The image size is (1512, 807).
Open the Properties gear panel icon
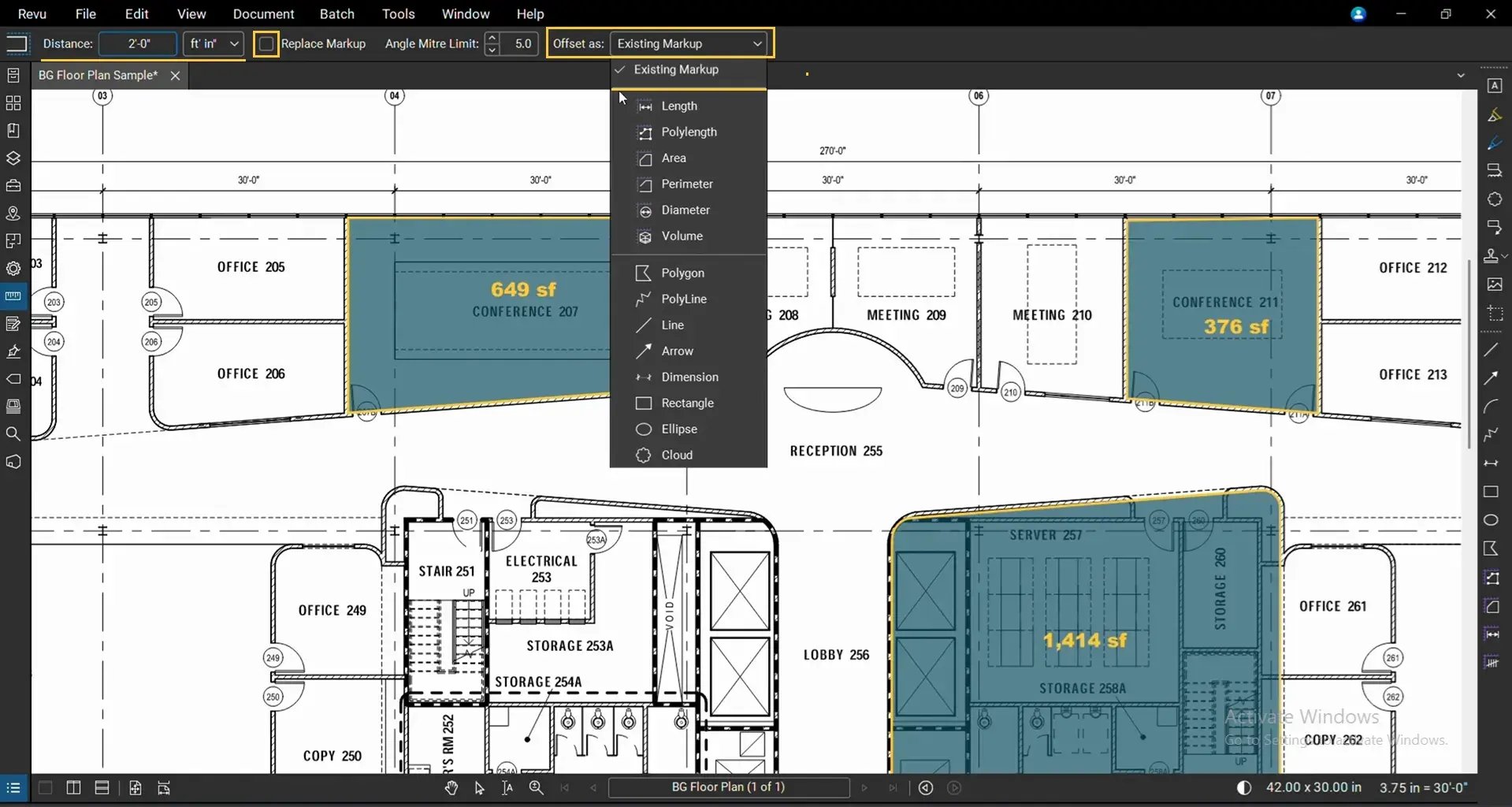(x=13, y=268)
